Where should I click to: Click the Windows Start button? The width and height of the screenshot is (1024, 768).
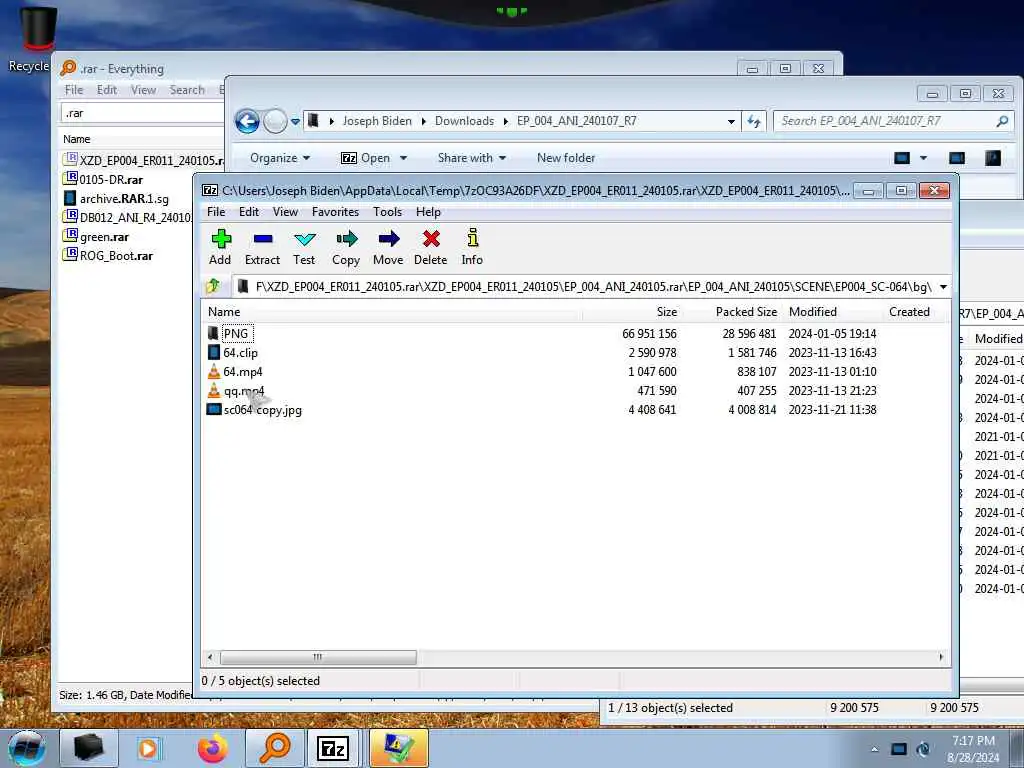pyautogui.click(x=27, y=748)
